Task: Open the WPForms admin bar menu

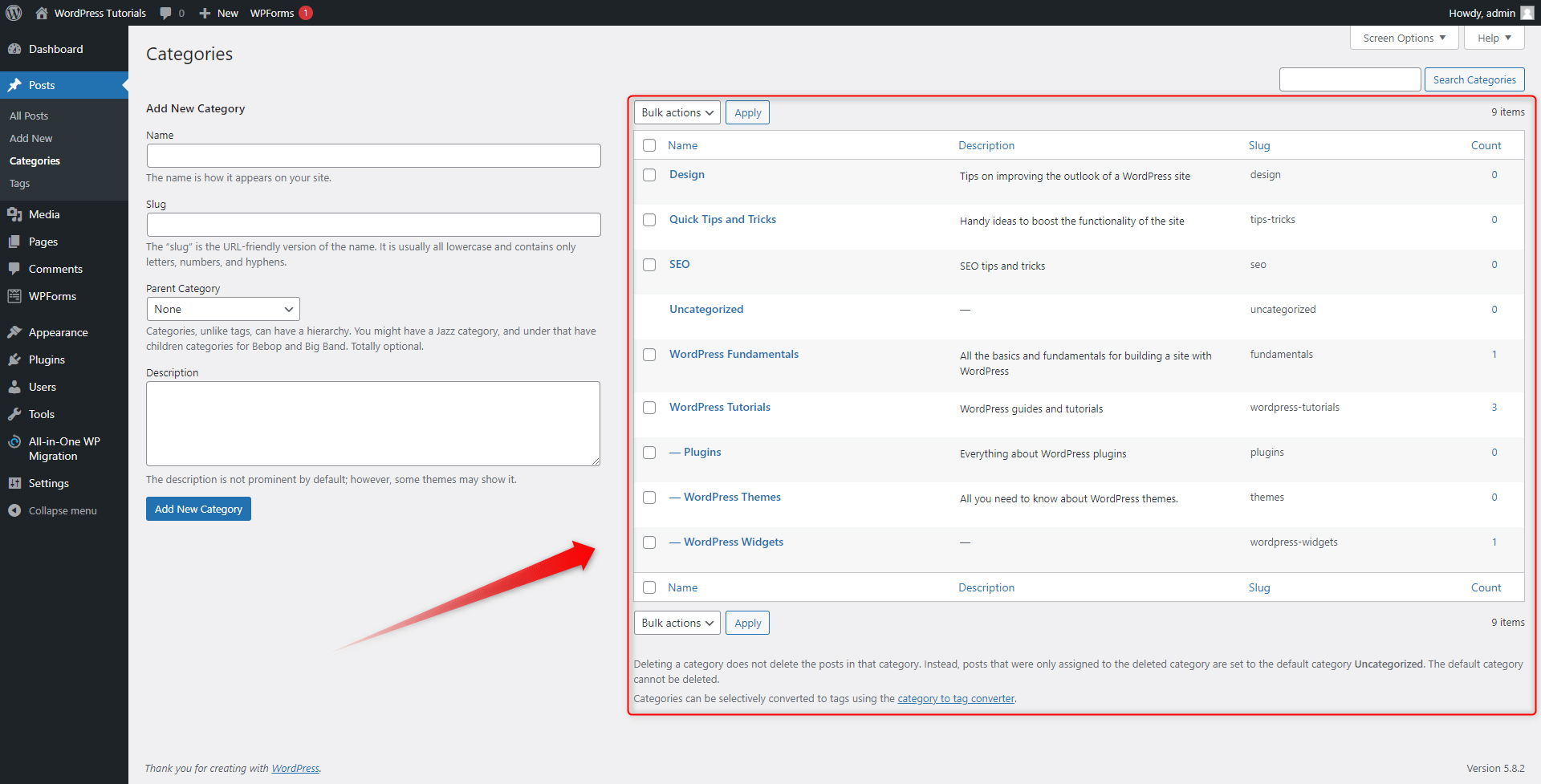Action: click(280, 13)
